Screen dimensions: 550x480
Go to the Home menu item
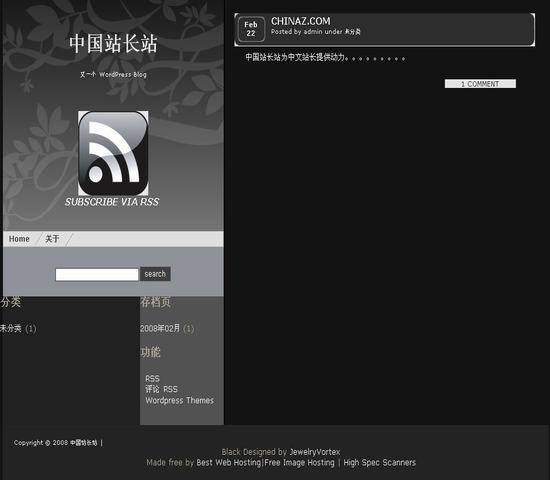click(19, 239)
